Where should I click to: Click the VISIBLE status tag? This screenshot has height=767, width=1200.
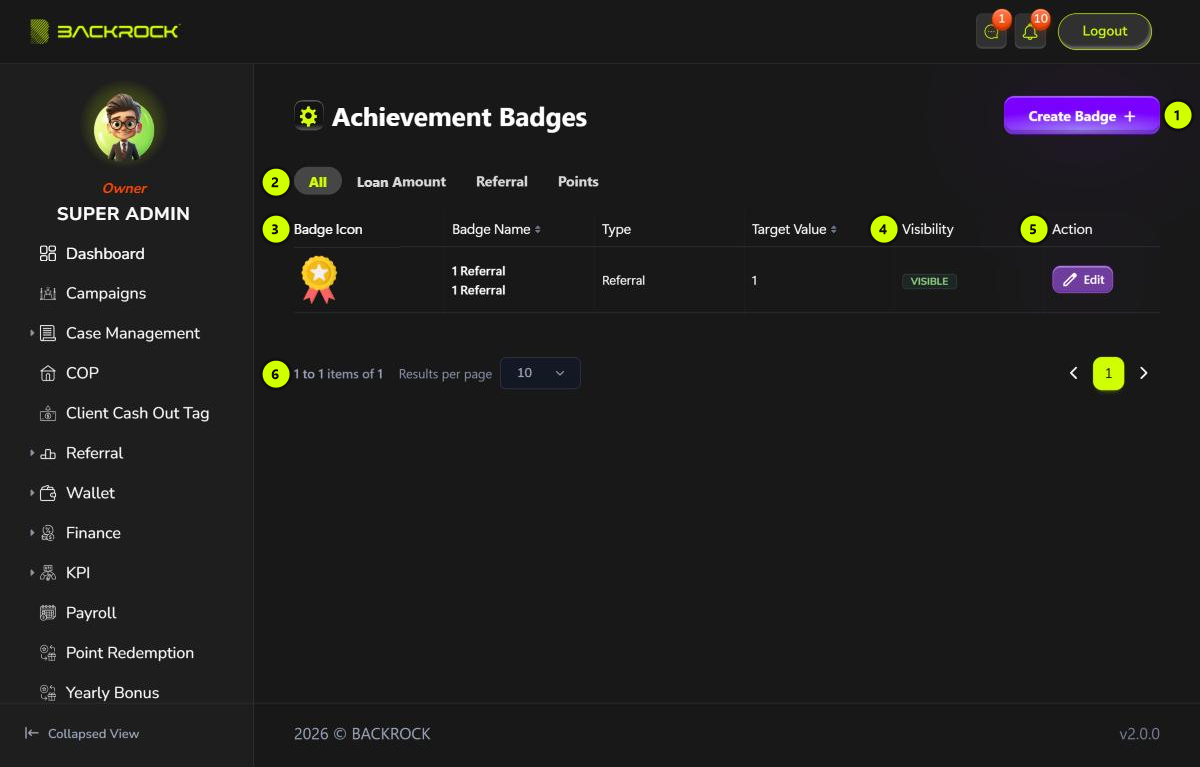click(x=929, y=281)
